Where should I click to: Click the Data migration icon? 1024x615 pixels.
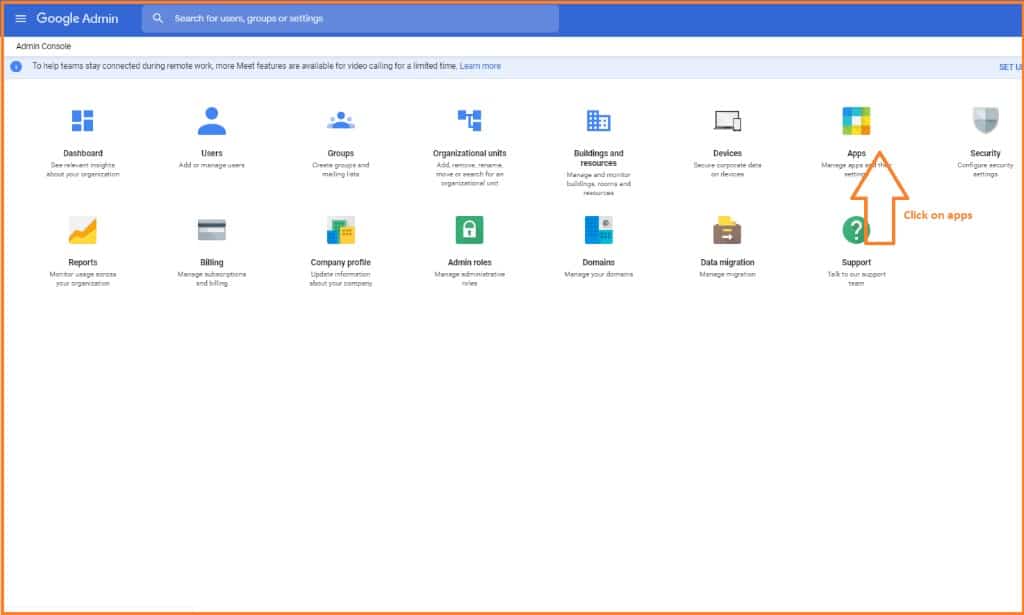point(727,230)
